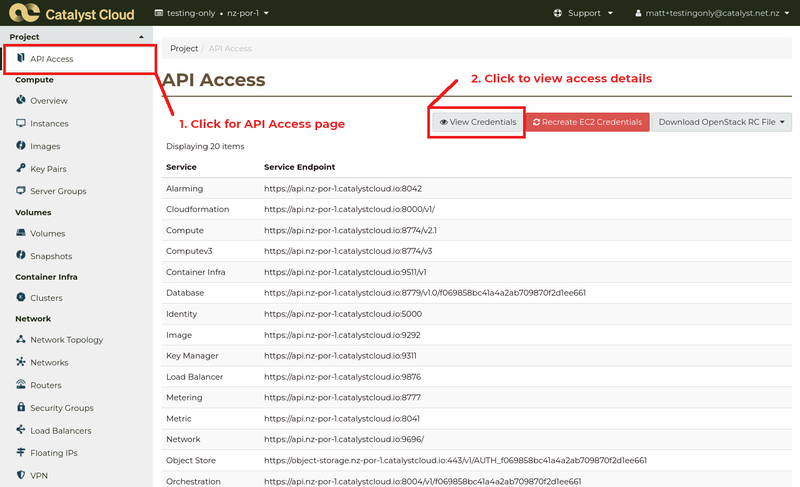Go to the Instances page
The width and height of the screenshot is (800, 487).
[x=49, y=123]
